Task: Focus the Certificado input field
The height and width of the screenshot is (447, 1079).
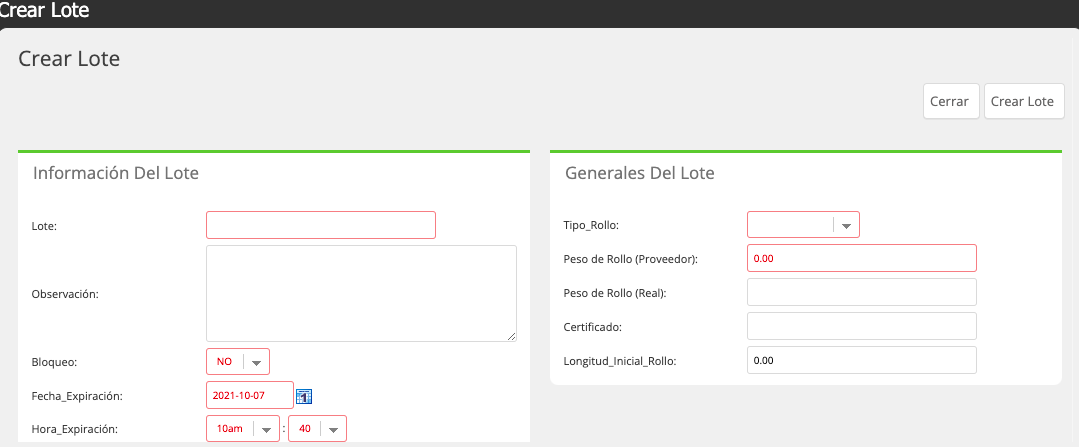Action: [862, 326]
